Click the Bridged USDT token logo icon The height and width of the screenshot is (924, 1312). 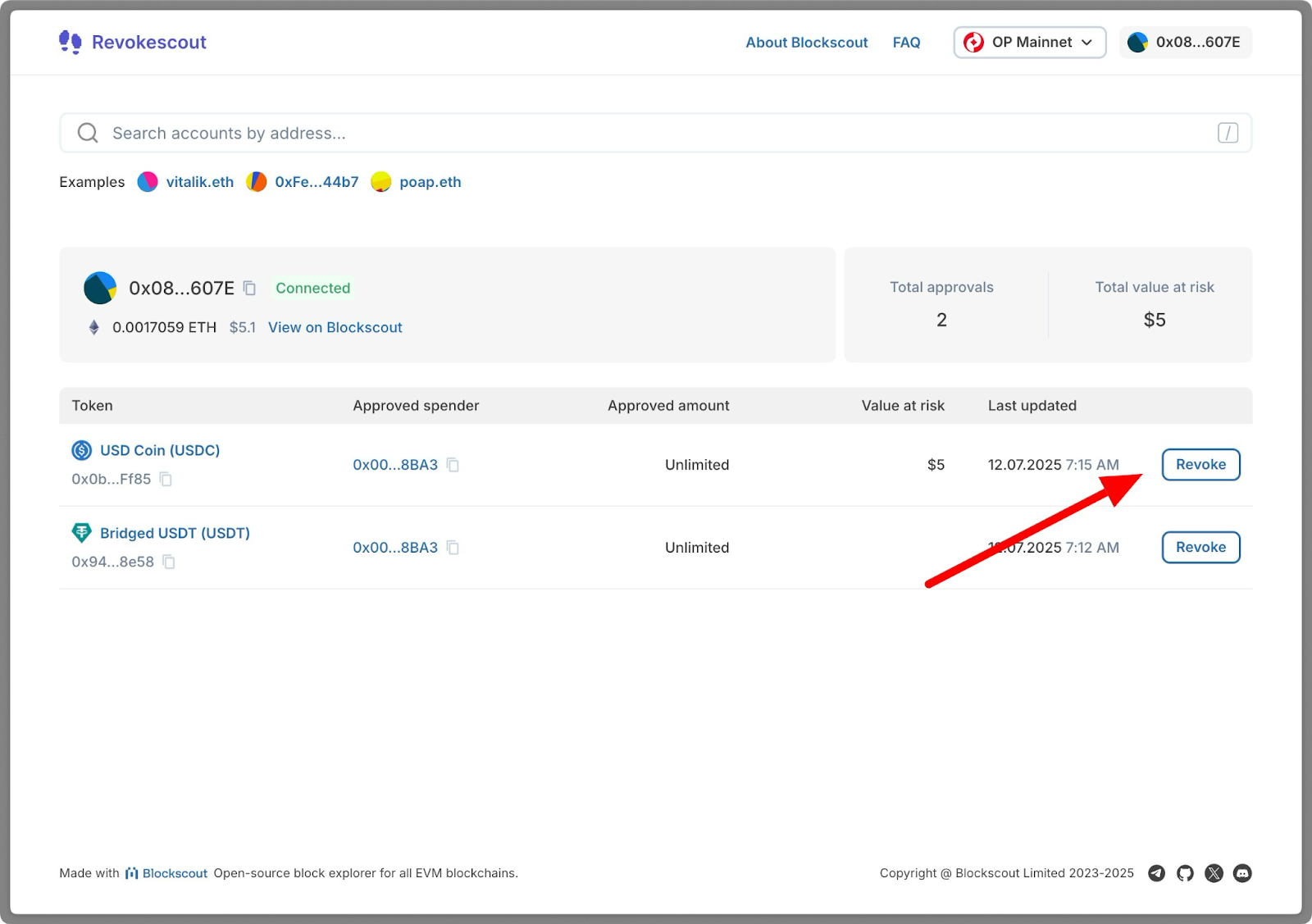[82, 533]
